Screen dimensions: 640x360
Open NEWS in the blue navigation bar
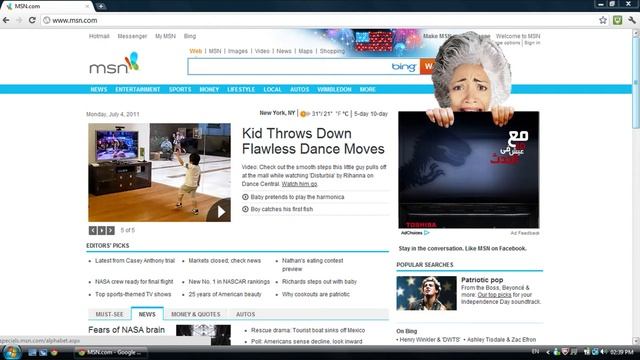tap(99, 89)
